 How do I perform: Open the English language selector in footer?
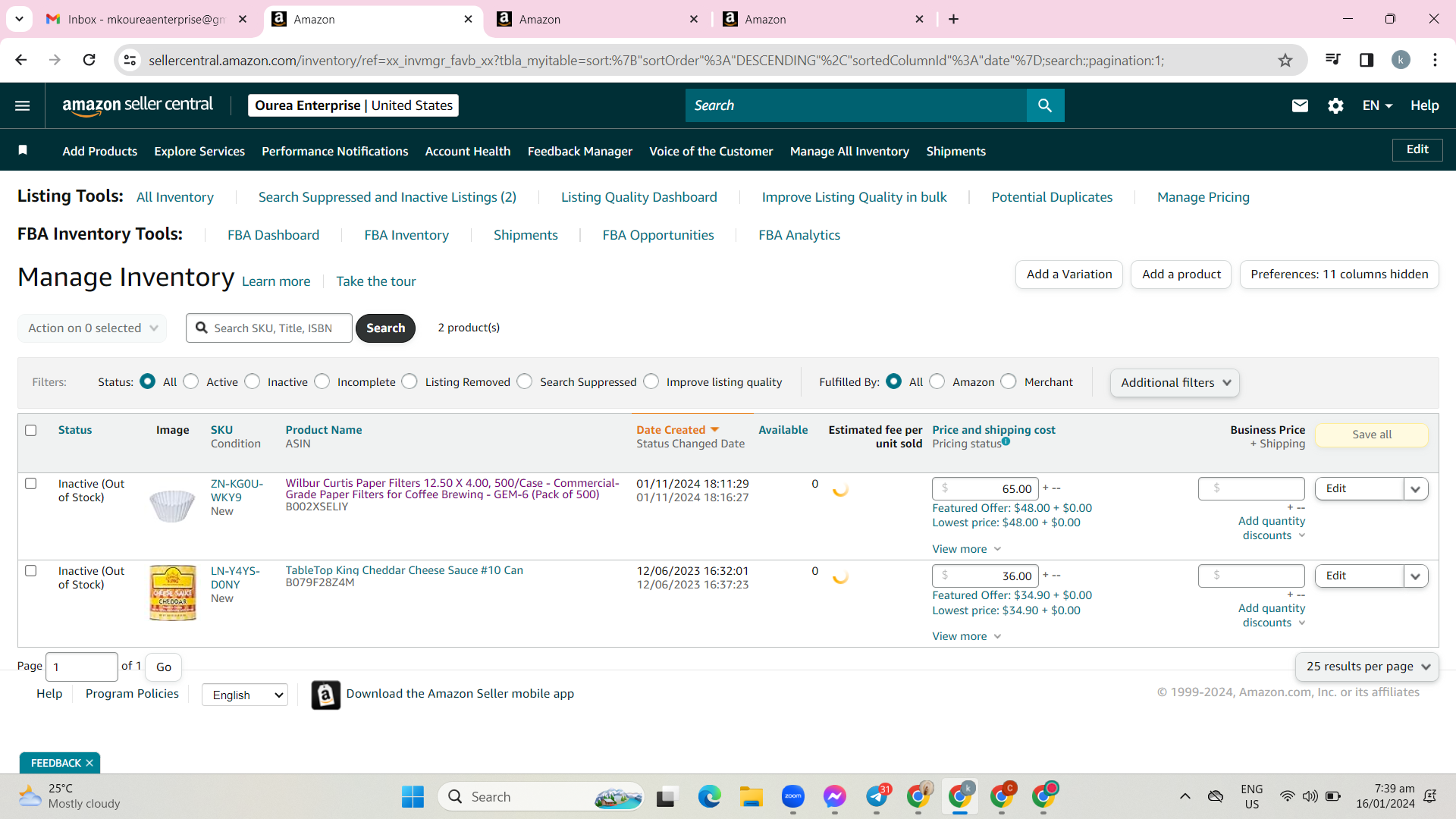[245, 695]
